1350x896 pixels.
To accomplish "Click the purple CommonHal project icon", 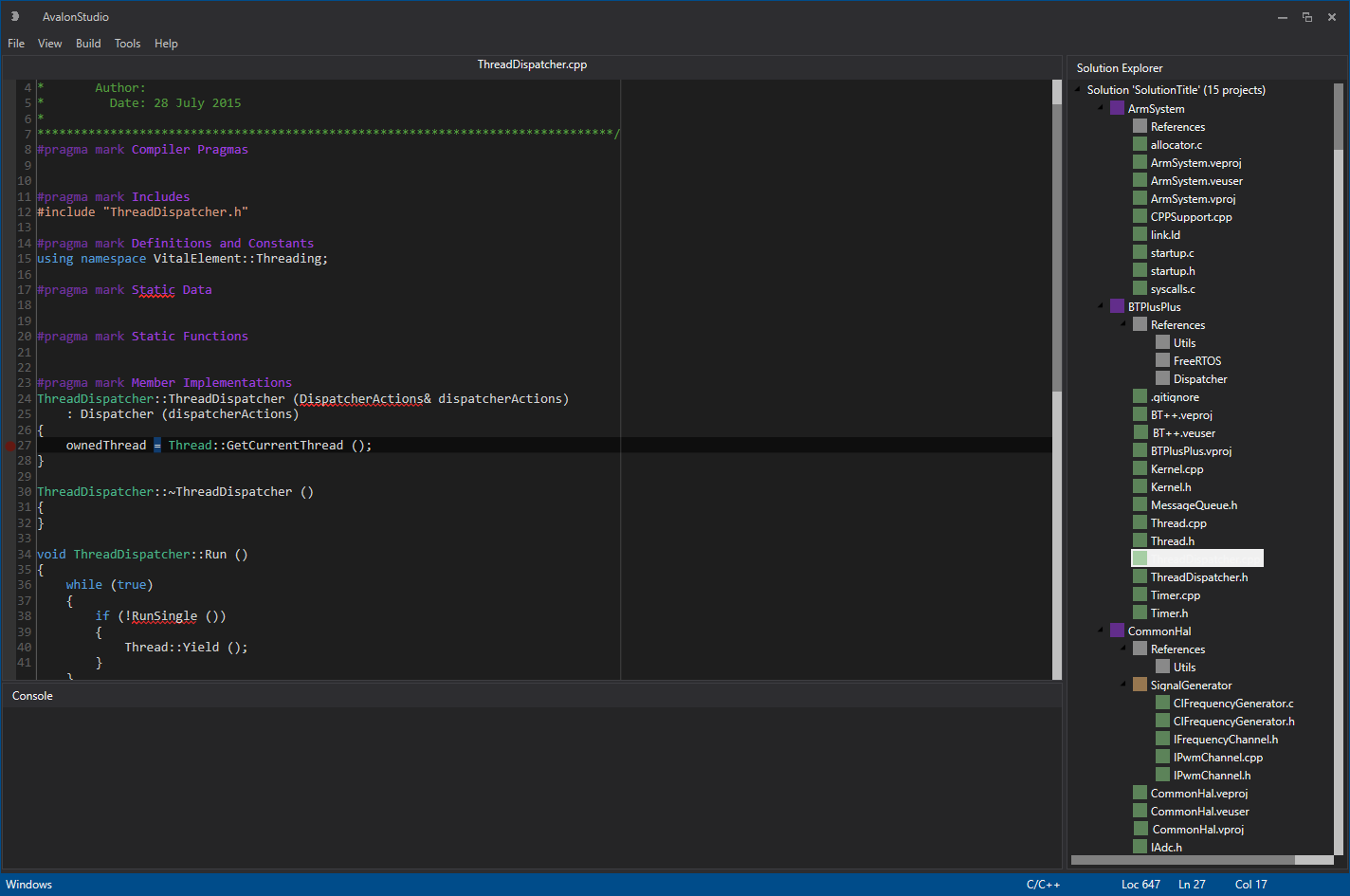I will click(x=1117, y=631).
